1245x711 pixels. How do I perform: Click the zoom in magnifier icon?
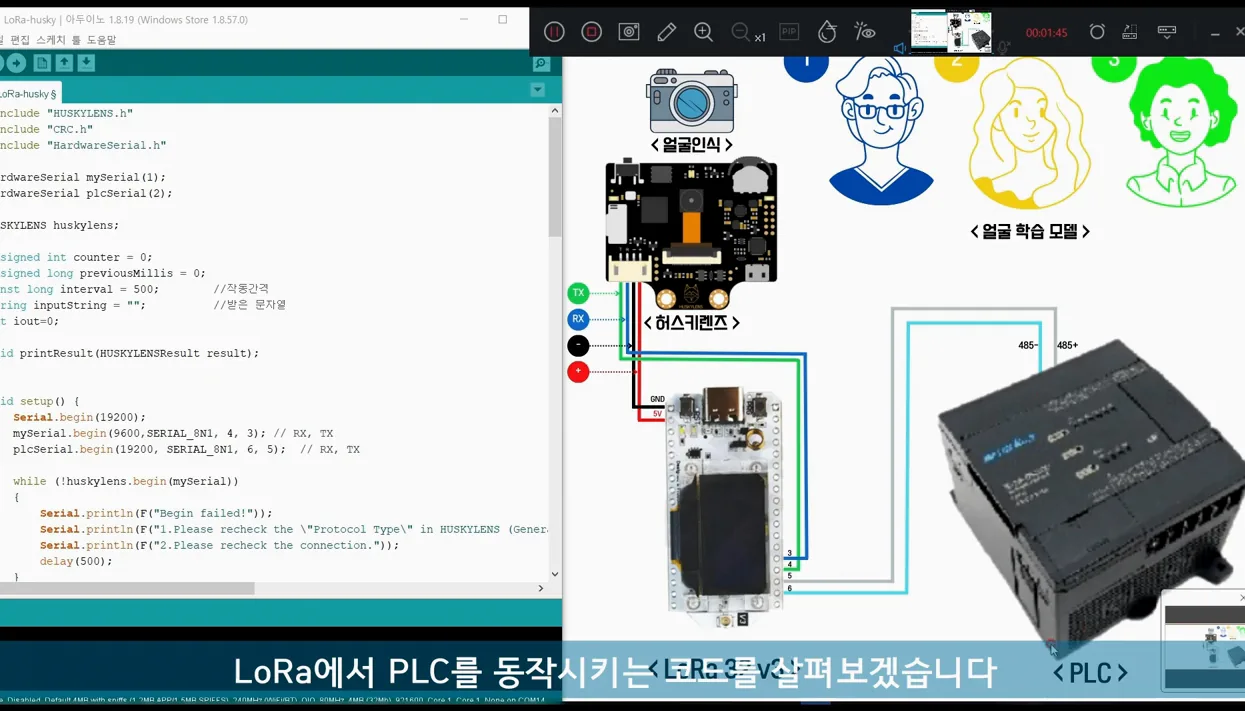click(x=703, y=32)
